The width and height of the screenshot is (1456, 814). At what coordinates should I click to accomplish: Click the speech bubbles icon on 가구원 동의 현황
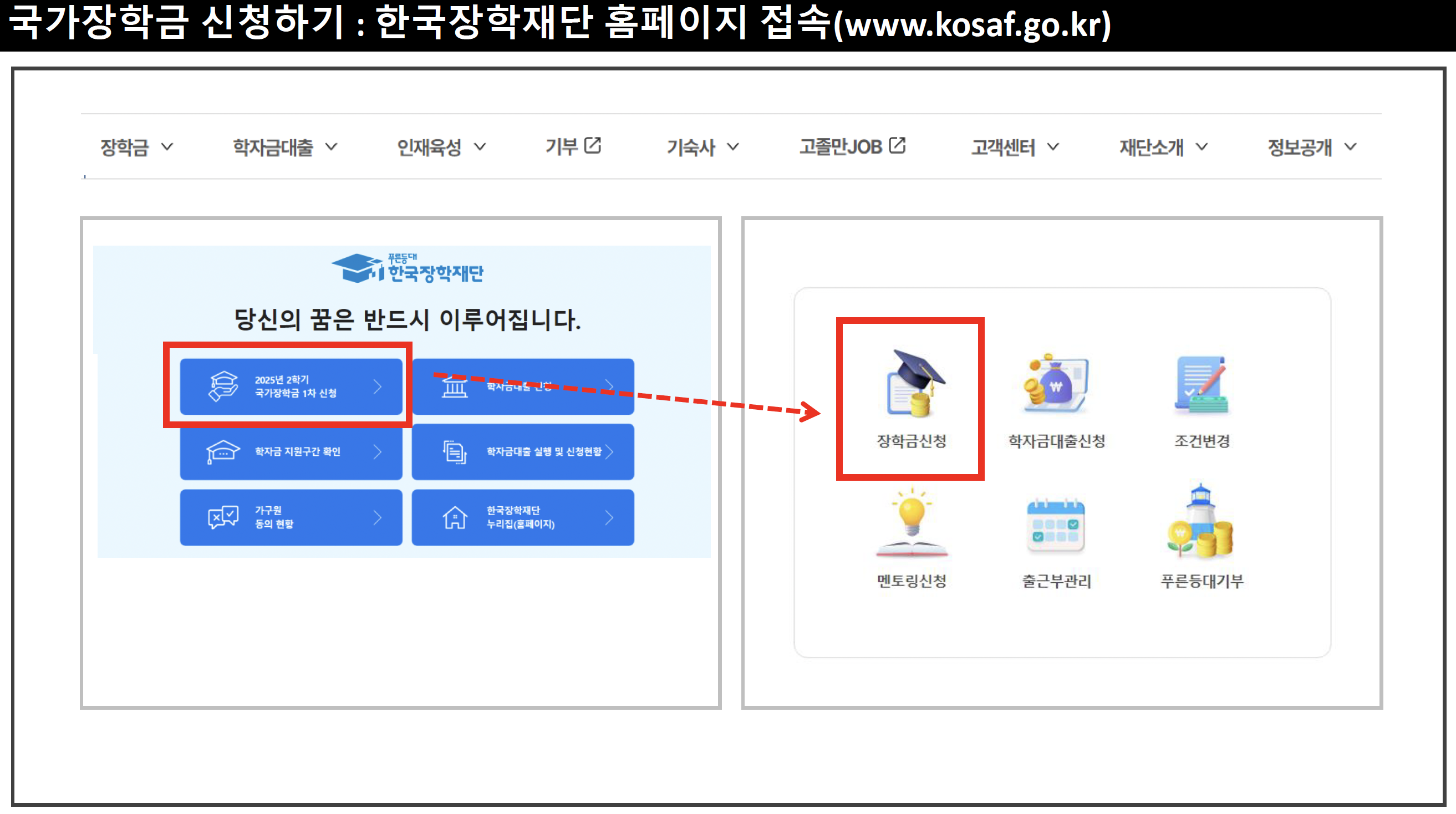coord(223,517)
